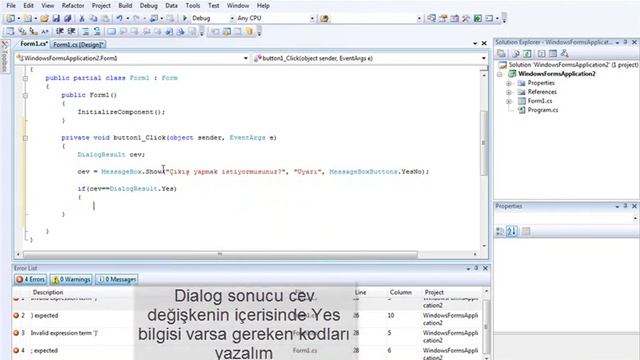Collapse the WindowsFormsApplication2 project node
Screen dimensions: 640x360
(500, 74)
